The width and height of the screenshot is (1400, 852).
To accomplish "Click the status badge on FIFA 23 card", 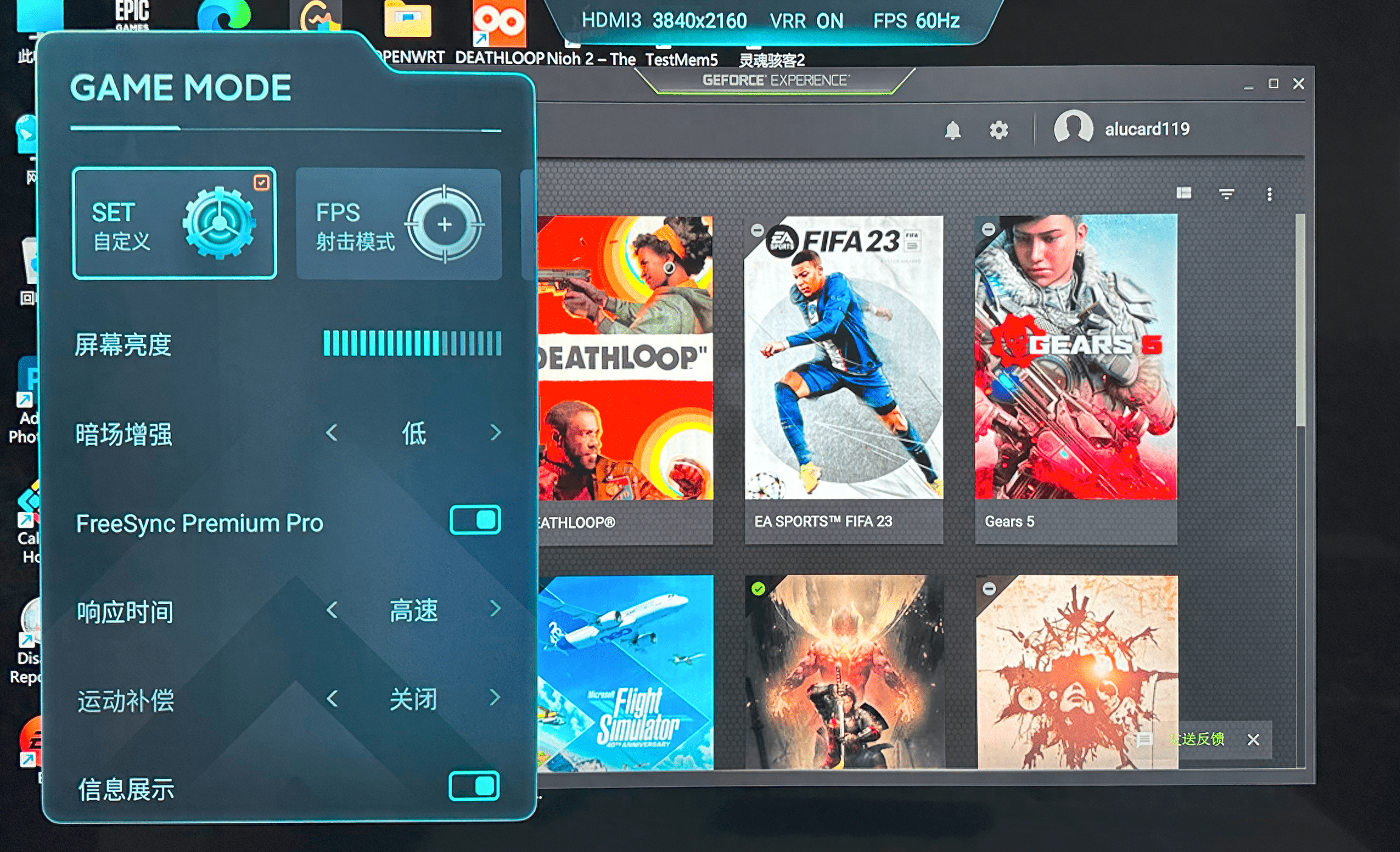I will point(757,230).
